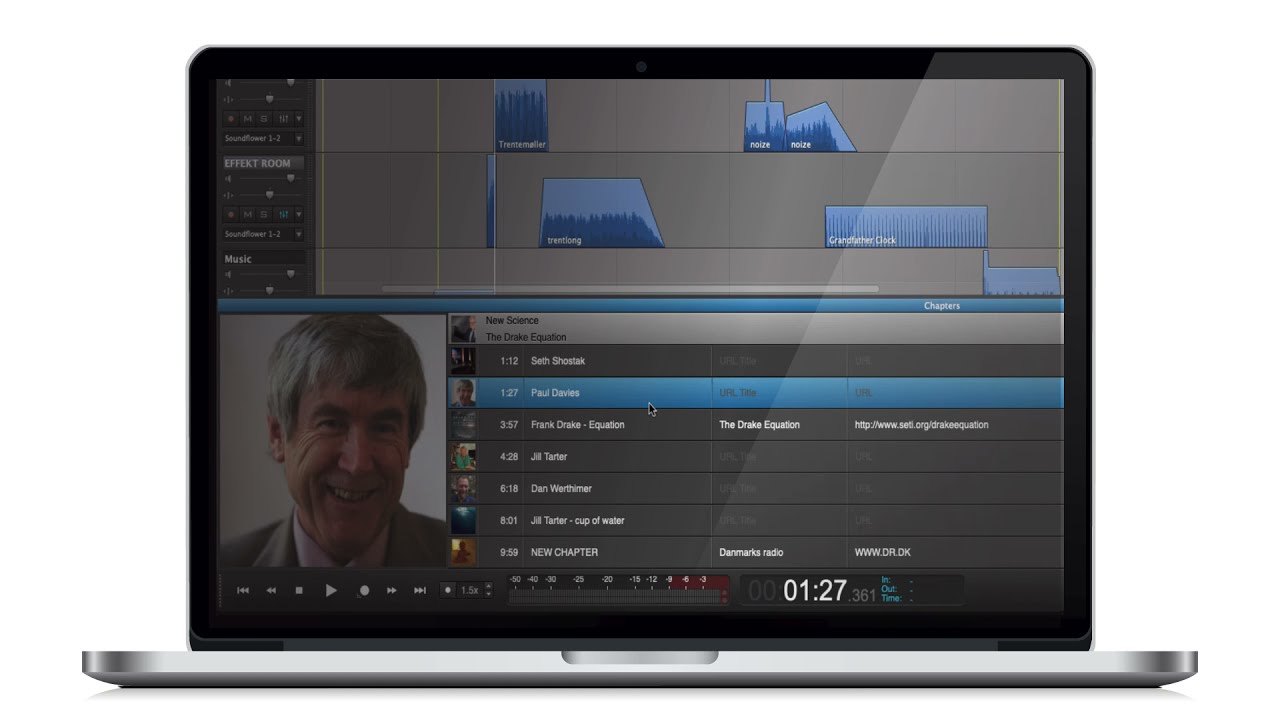Open EFFEKT ROOM's Soundflower 1-2 output dropdown
This screenshot has height=720, width=1280.
(x=264, y=234)
